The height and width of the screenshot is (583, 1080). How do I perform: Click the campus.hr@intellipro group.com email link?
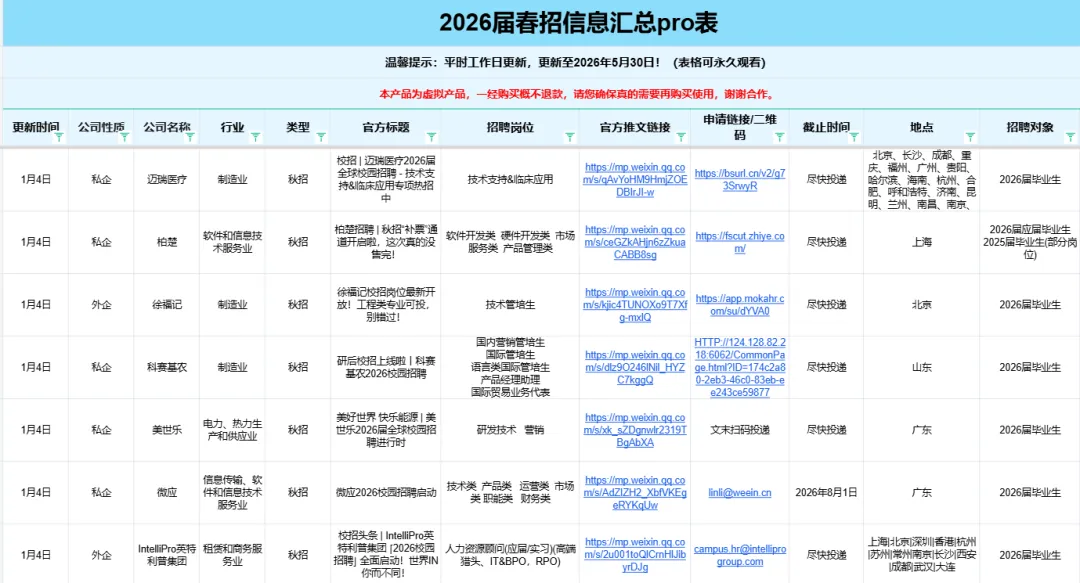[x=740, y=555]
